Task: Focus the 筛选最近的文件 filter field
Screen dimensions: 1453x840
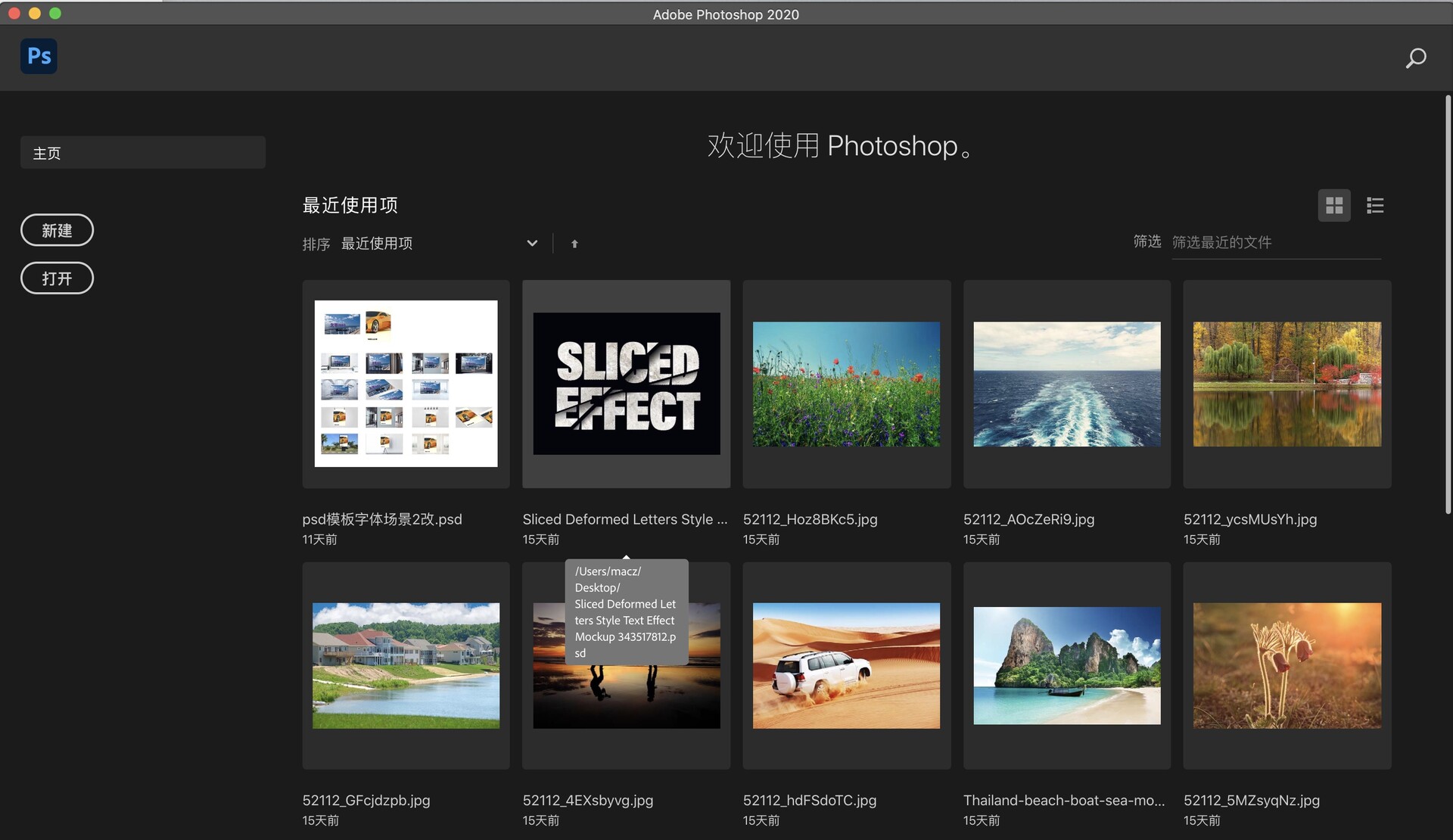Action: (x=1276, y=243)
